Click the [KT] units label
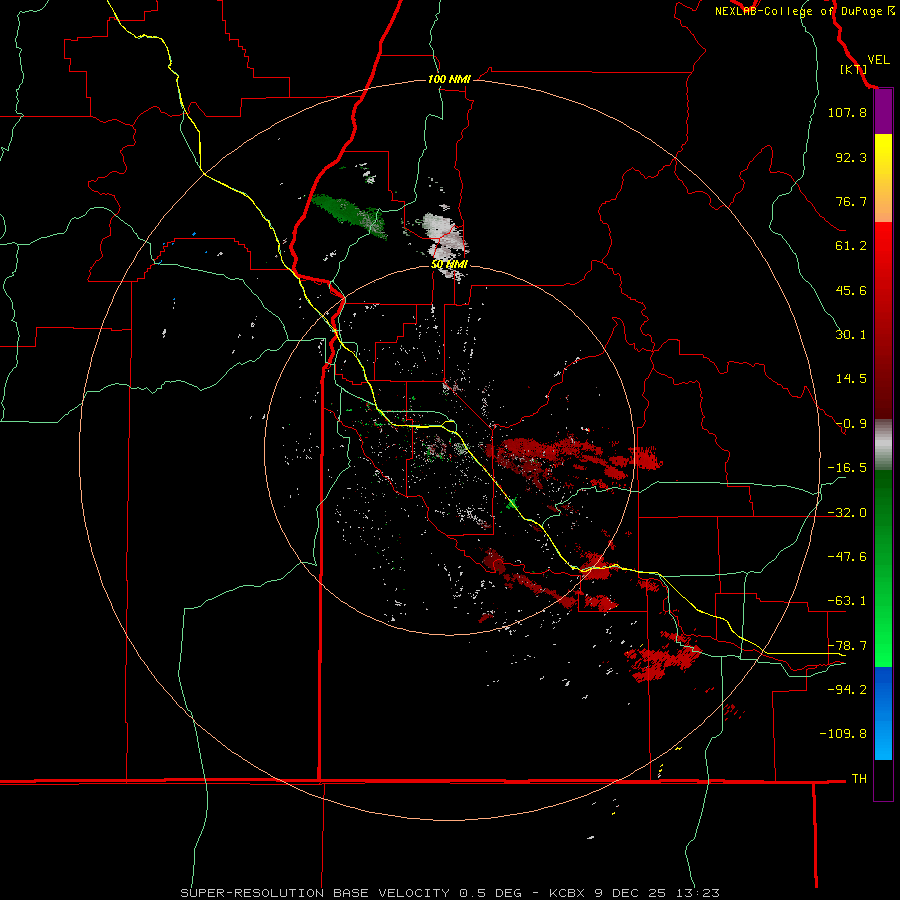 click(853, 69)
